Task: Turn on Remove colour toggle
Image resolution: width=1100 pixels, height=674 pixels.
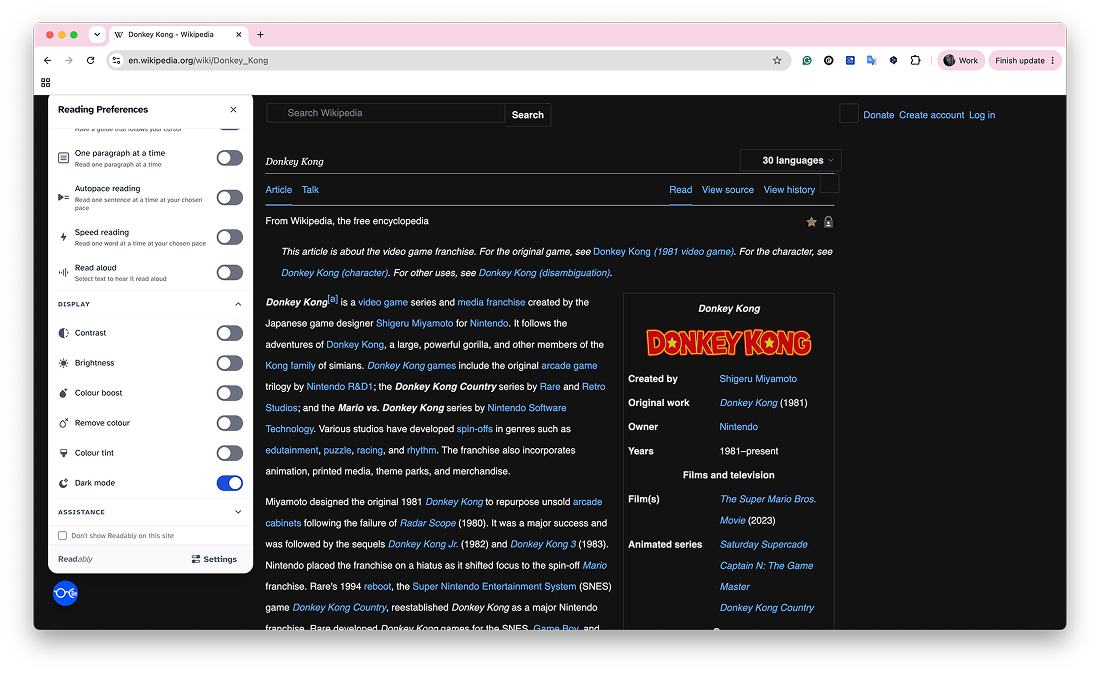Action: tap(229, 423)
